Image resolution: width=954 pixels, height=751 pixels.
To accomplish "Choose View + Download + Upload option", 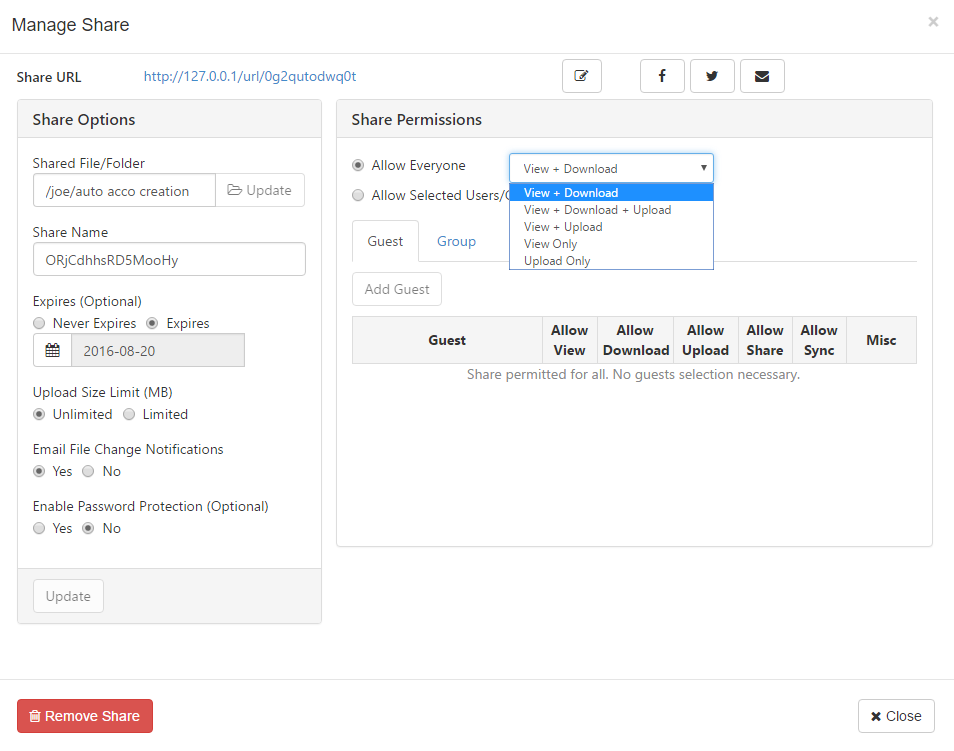I will tap(611, 210).
